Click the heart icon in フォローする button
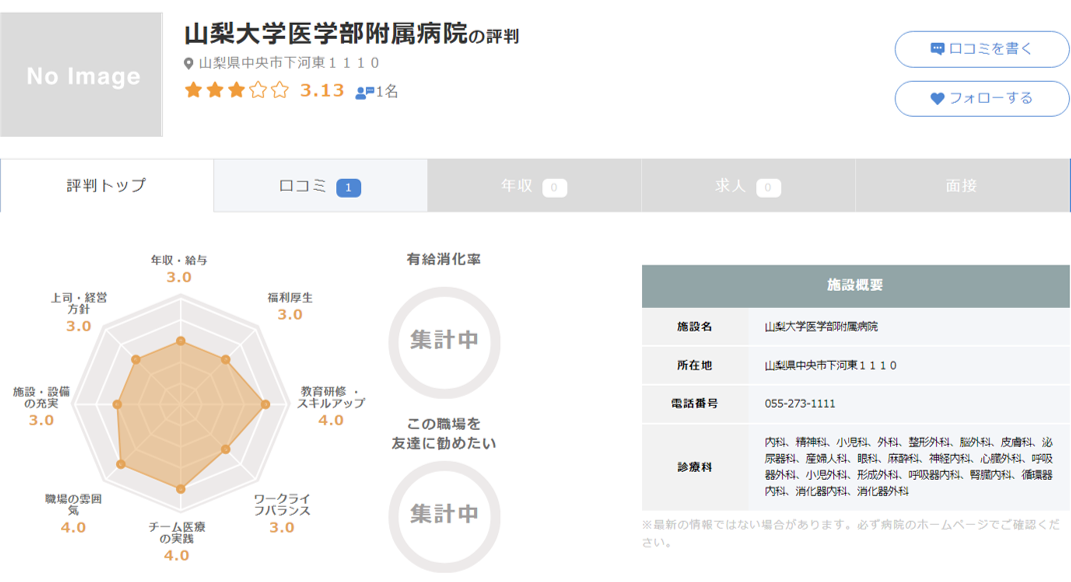 937,97
